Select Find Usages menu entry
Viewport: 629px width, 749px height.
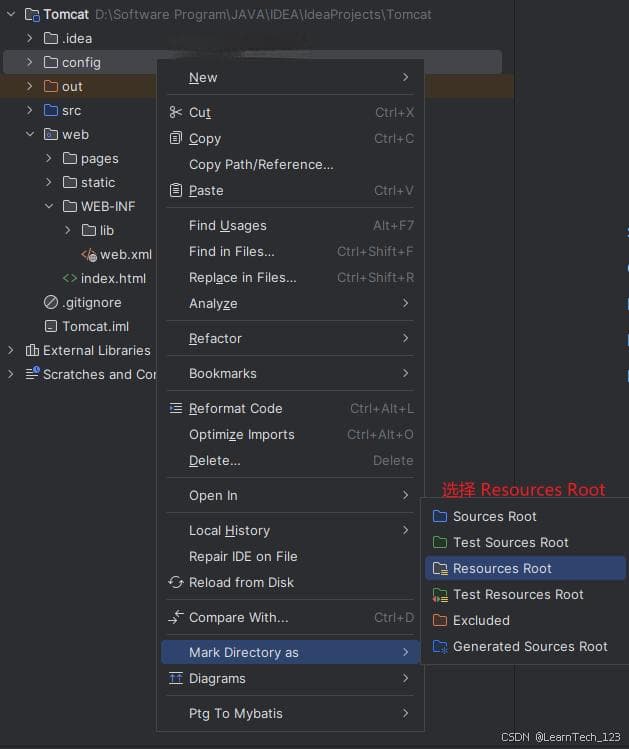(290, 225)
